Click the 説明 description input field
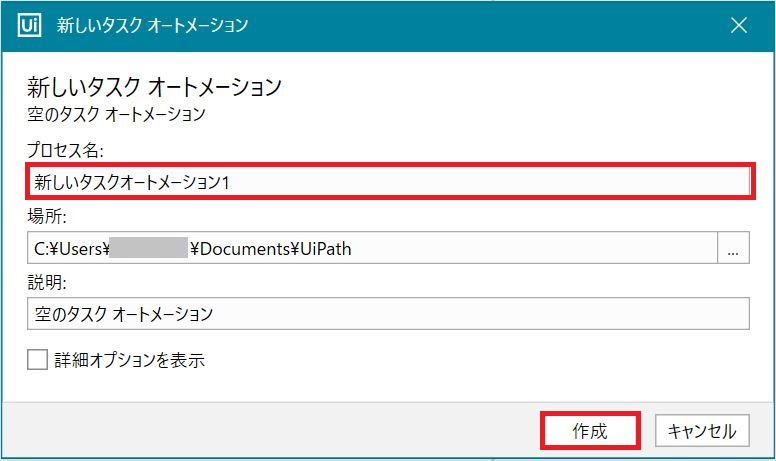Image resolution: width=776 pixels, height=461 pixels. 388,314
